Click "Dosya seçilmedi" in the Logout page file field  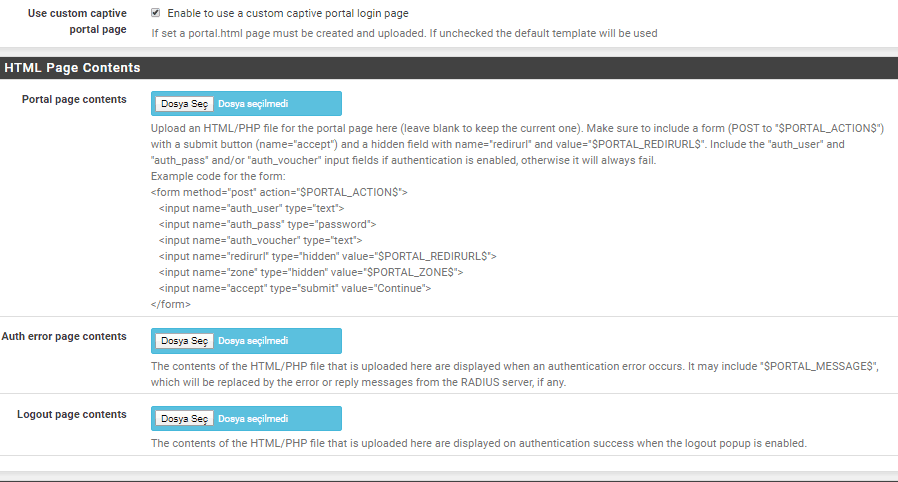coord(253,418)
